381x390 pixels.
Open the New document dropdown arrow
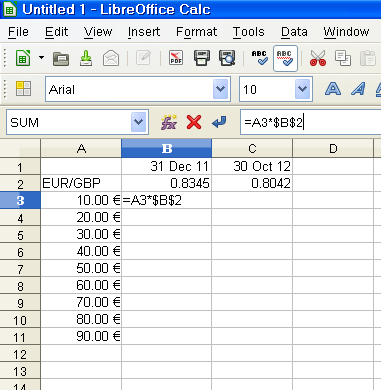tap(41, 58)
